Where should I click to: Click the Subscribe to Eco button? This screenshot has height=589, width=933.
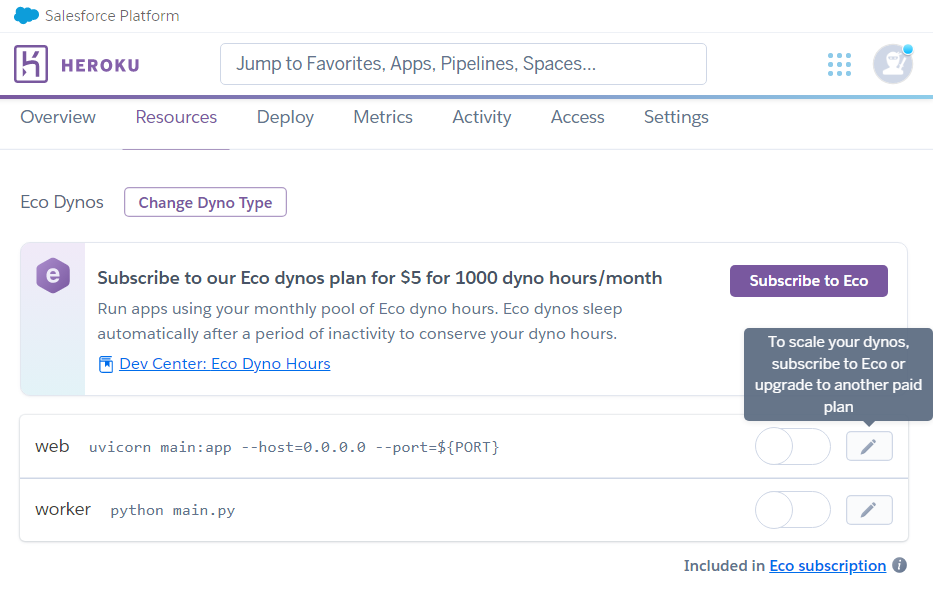point(809,281)
